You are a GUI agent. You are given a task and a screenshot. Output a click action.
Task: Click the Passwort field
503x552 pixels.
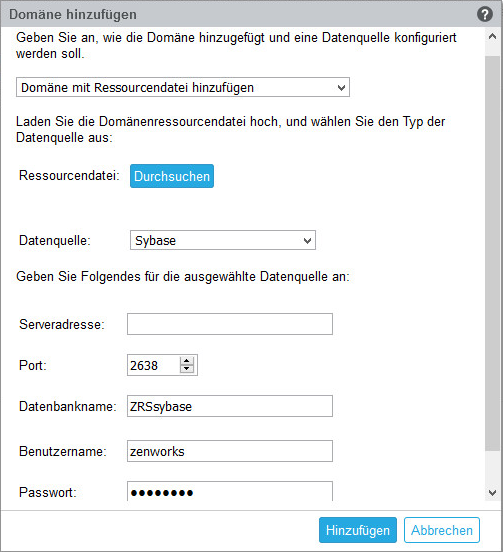(x=230, y=491)
